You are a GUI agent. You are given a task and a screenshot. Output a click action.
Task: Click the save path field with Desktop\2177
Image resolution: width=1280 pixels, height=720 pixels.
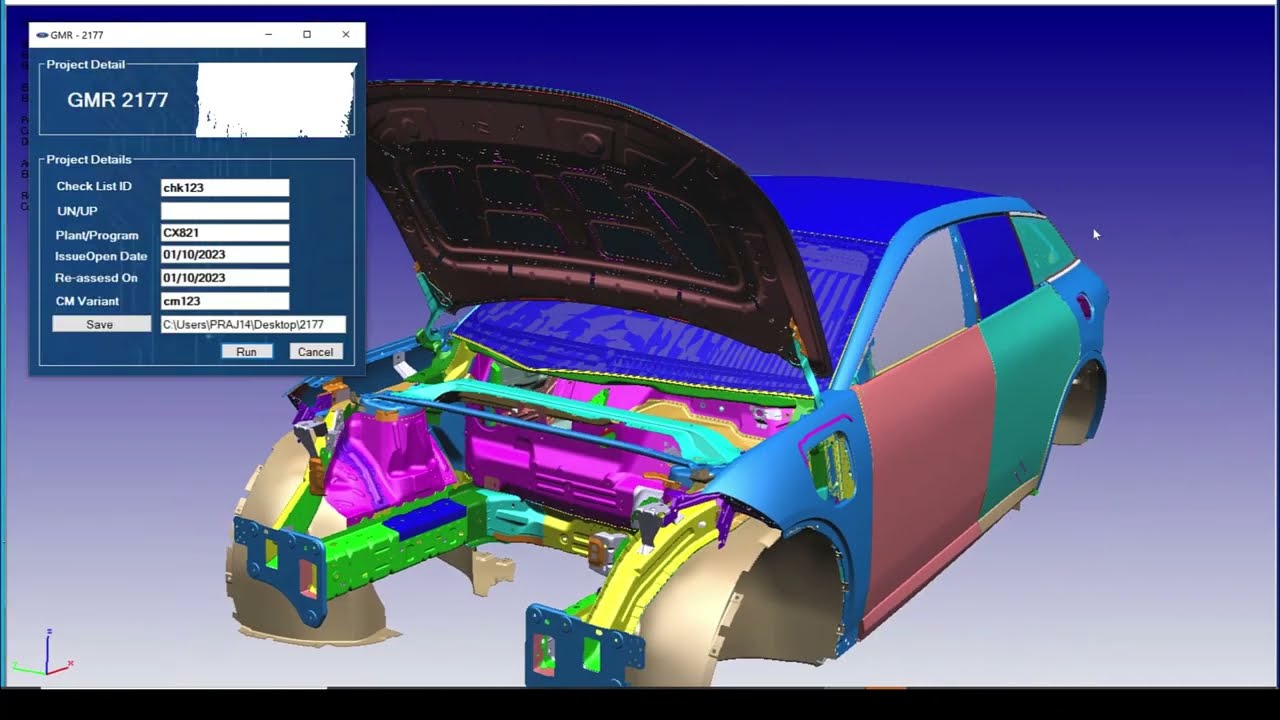click(x=253, y=324)
